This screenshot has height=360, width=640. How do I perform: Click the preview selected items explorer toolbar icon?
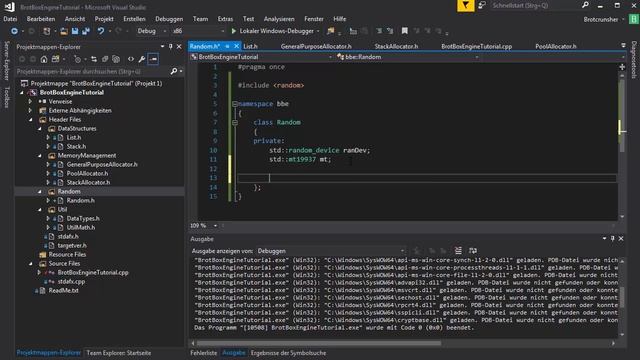[153, 59]
